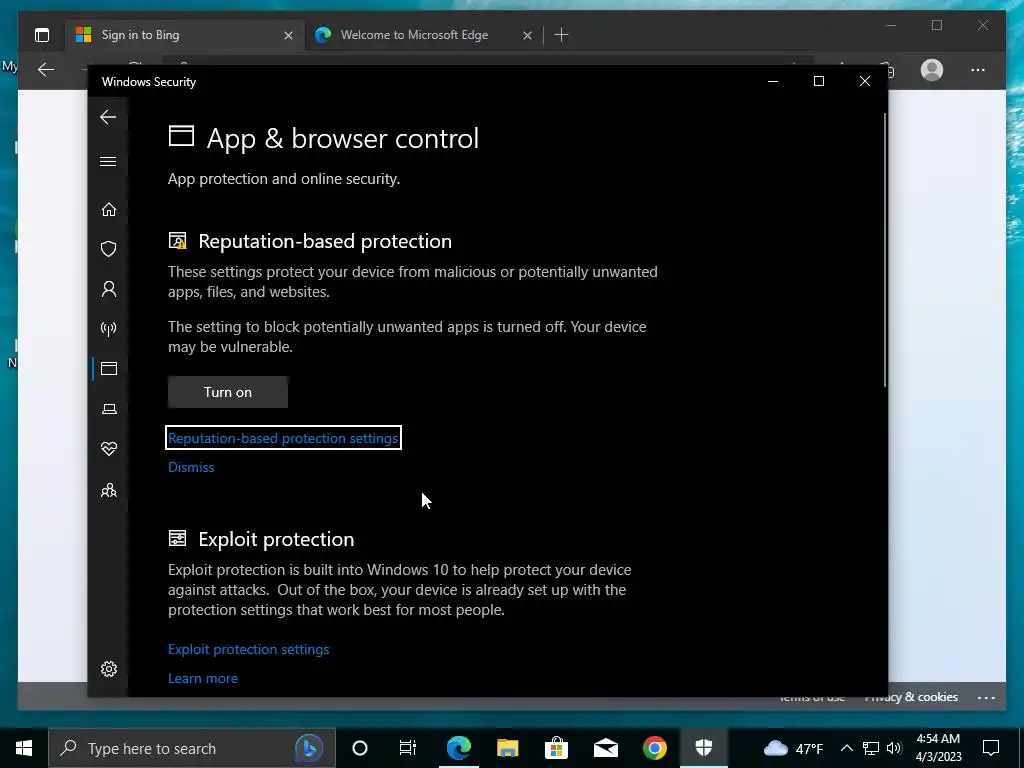
Task: Maximize the Windows Security window
Action: pos(818,82)
